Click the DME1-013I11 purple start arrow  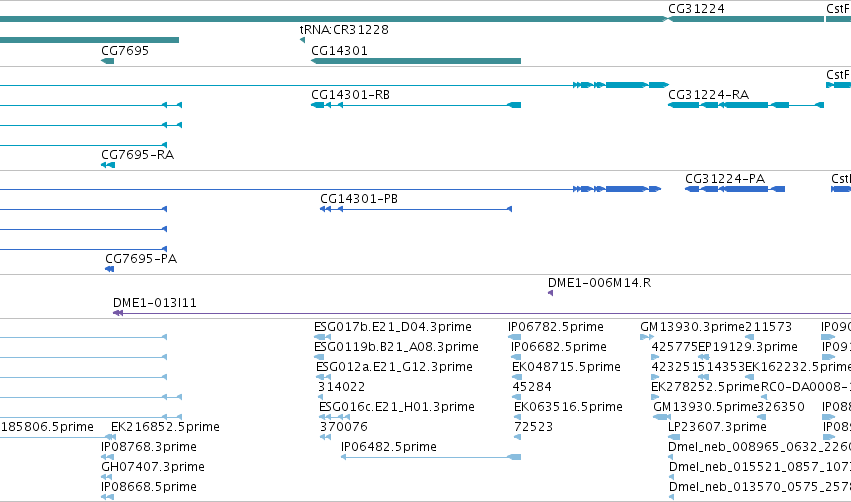(118, 313)
